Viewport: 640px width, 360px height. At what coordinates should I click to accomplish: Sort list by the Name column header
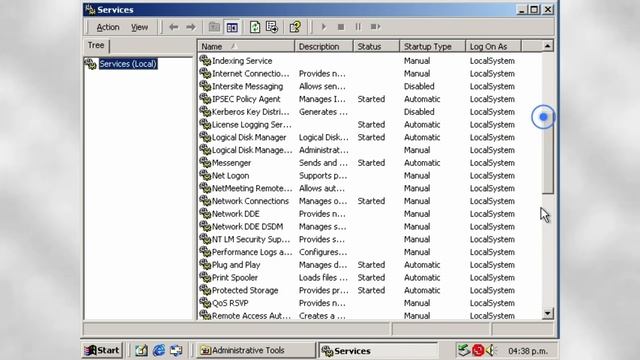point(246,47)
